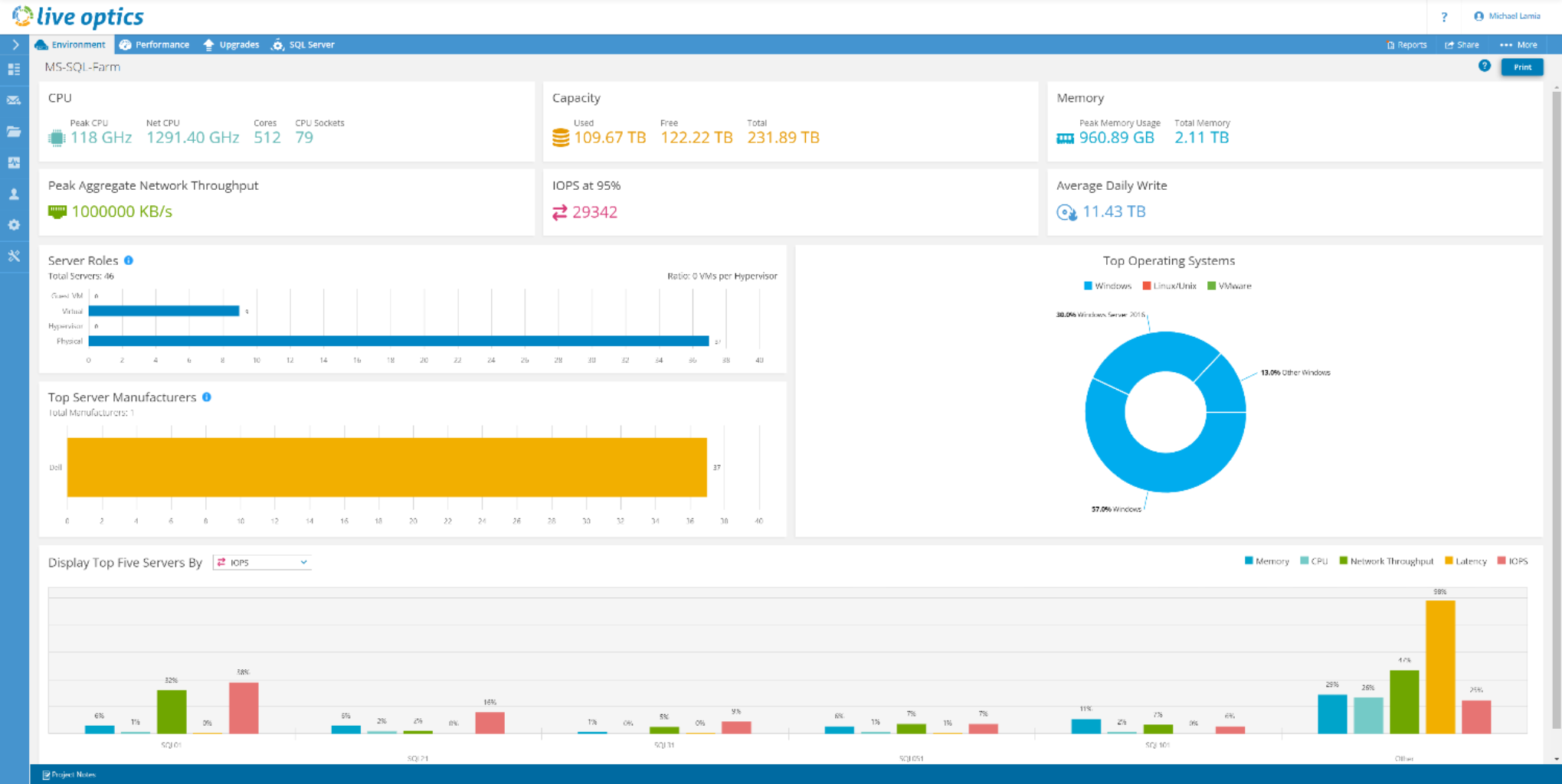This screenshot has width=1562, height=784.
Task: Toggle the Latency series in the legend
Action: click(x=1465, y=561)
